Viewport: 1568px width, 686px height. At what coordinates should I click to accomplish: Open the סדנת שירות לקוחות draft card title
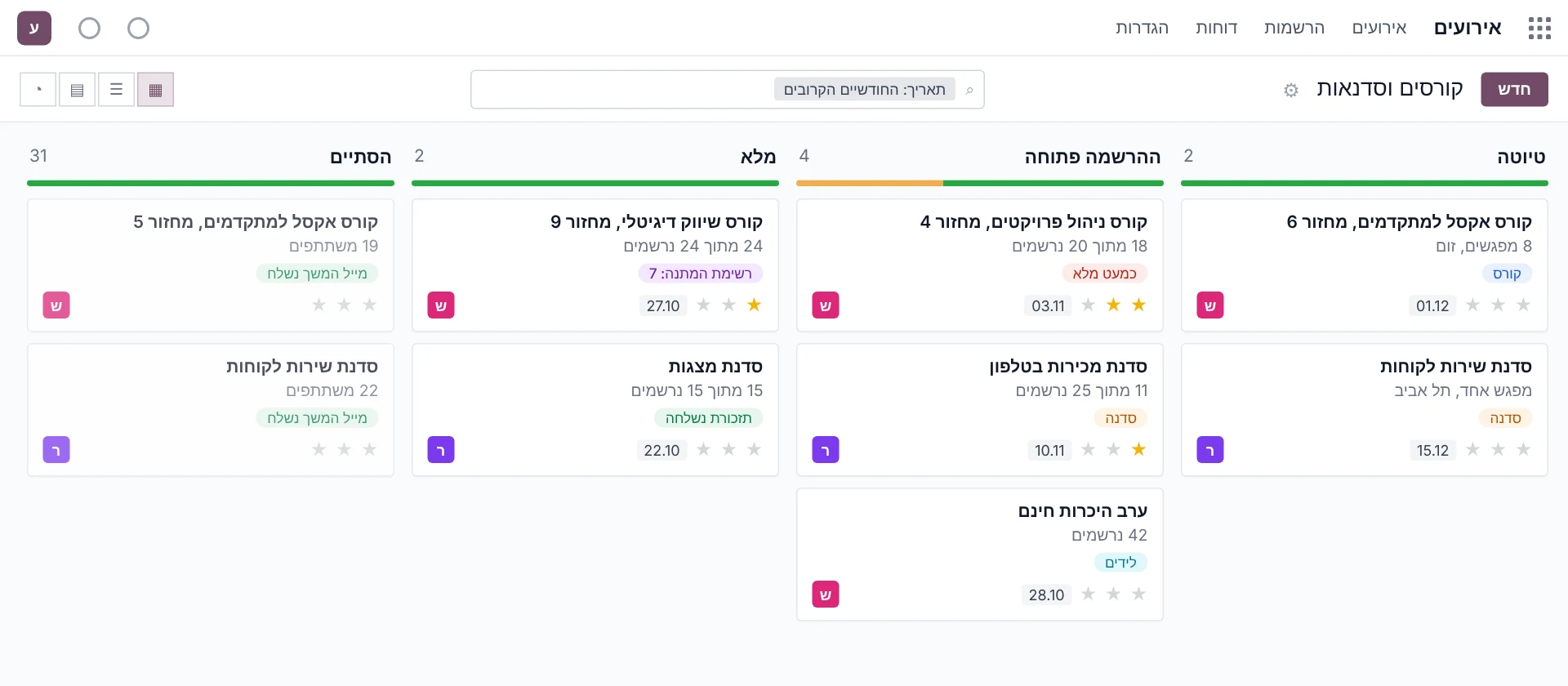pos(1456,366)
